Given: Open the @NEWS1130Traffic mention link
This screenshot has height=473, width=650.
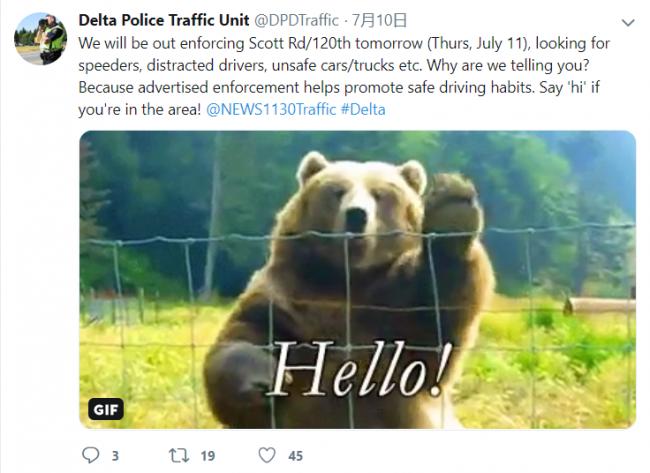Looking at the screenshot, I should (271, 109).
